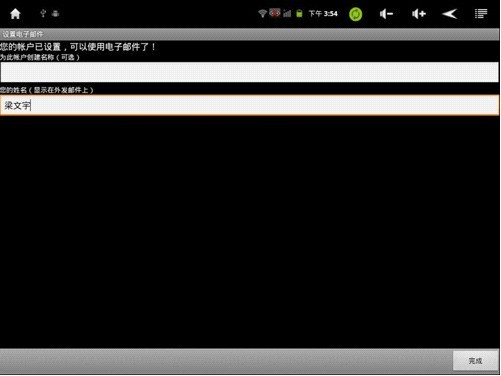Tap the USB connection notification icon

tap(43, 13)
